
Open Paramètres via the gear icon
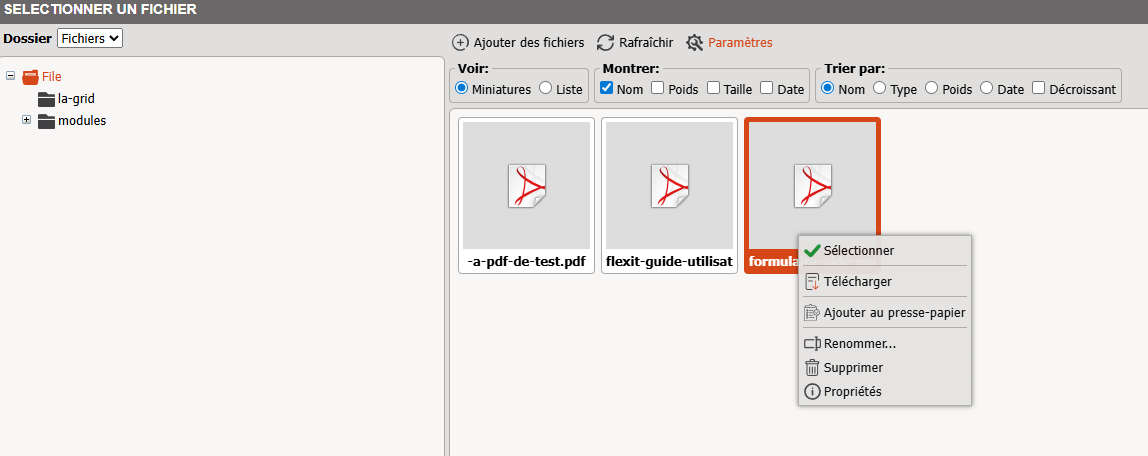coord(695,43)
